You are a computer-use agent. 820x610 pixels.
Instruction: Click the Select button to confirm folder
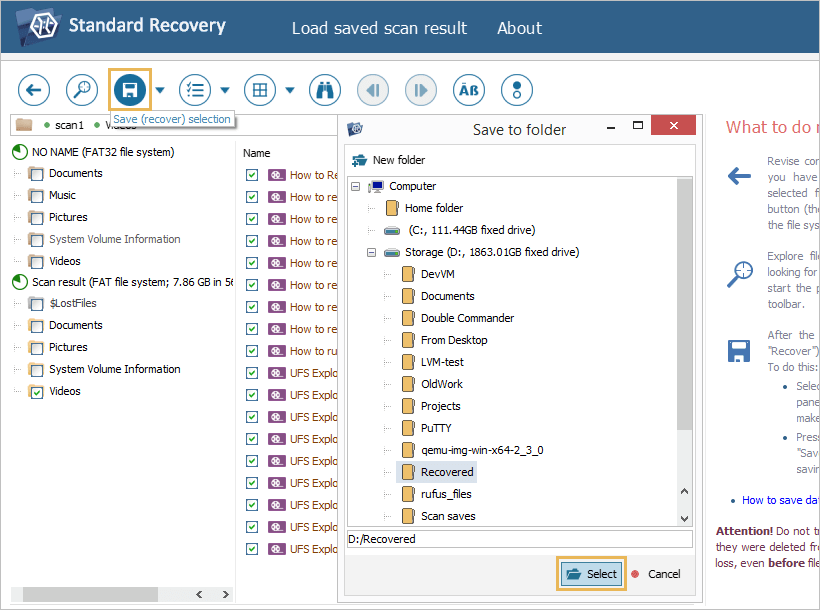(x=591, y=574)
